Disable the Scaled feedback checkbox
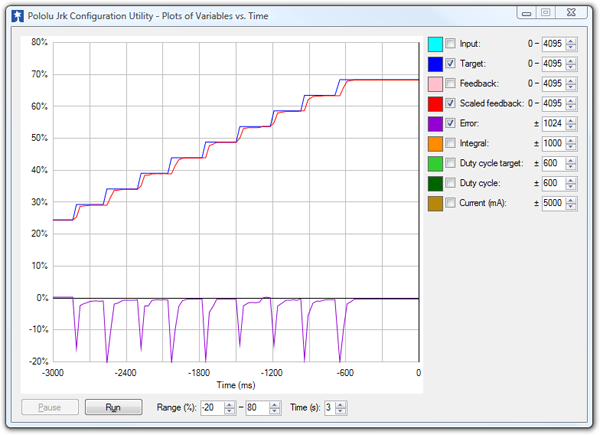 [x=450, y=104]
